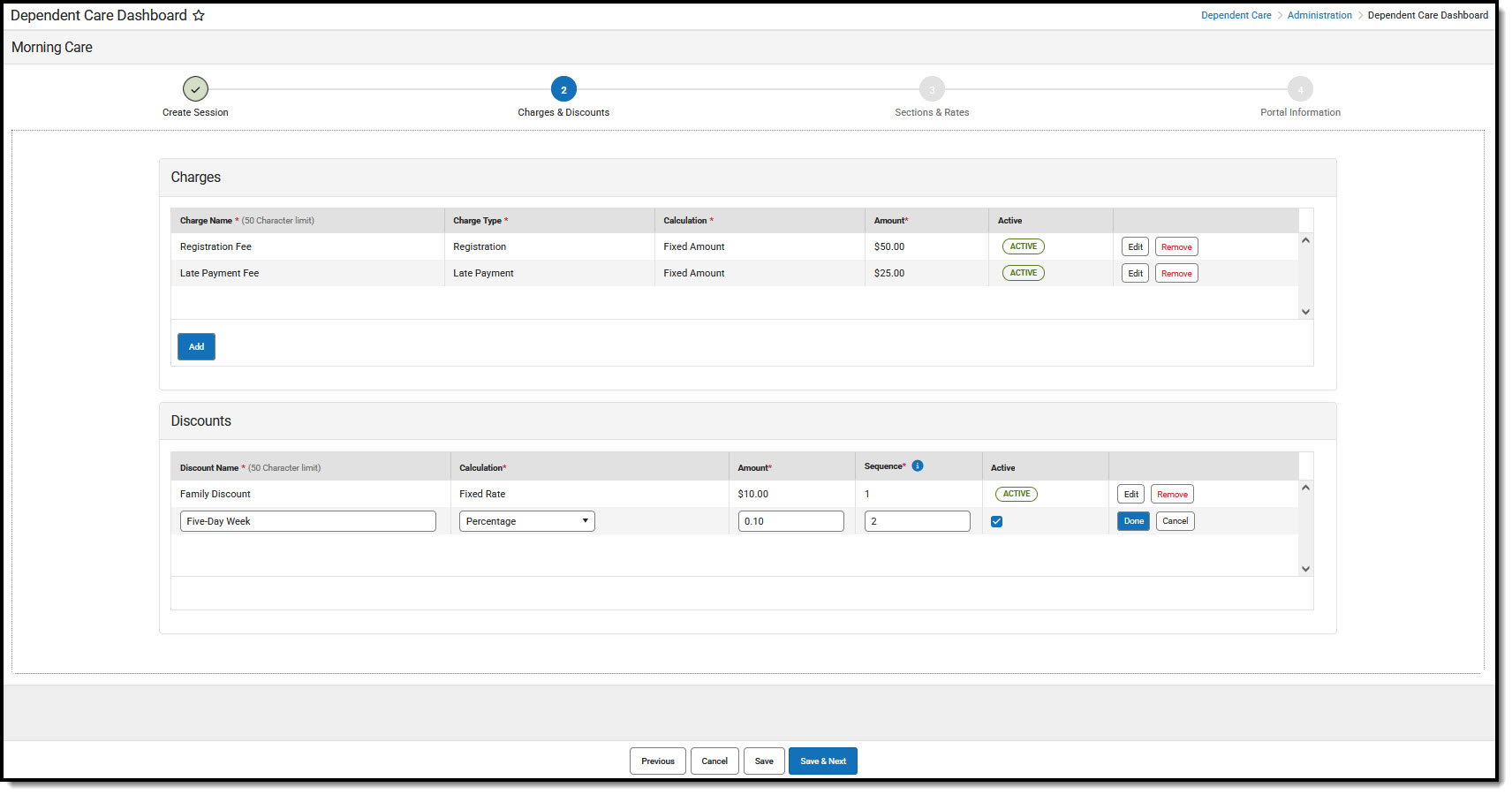Click the Registration charge type cell
This screenshot has height=795, width=1512.
549,246
